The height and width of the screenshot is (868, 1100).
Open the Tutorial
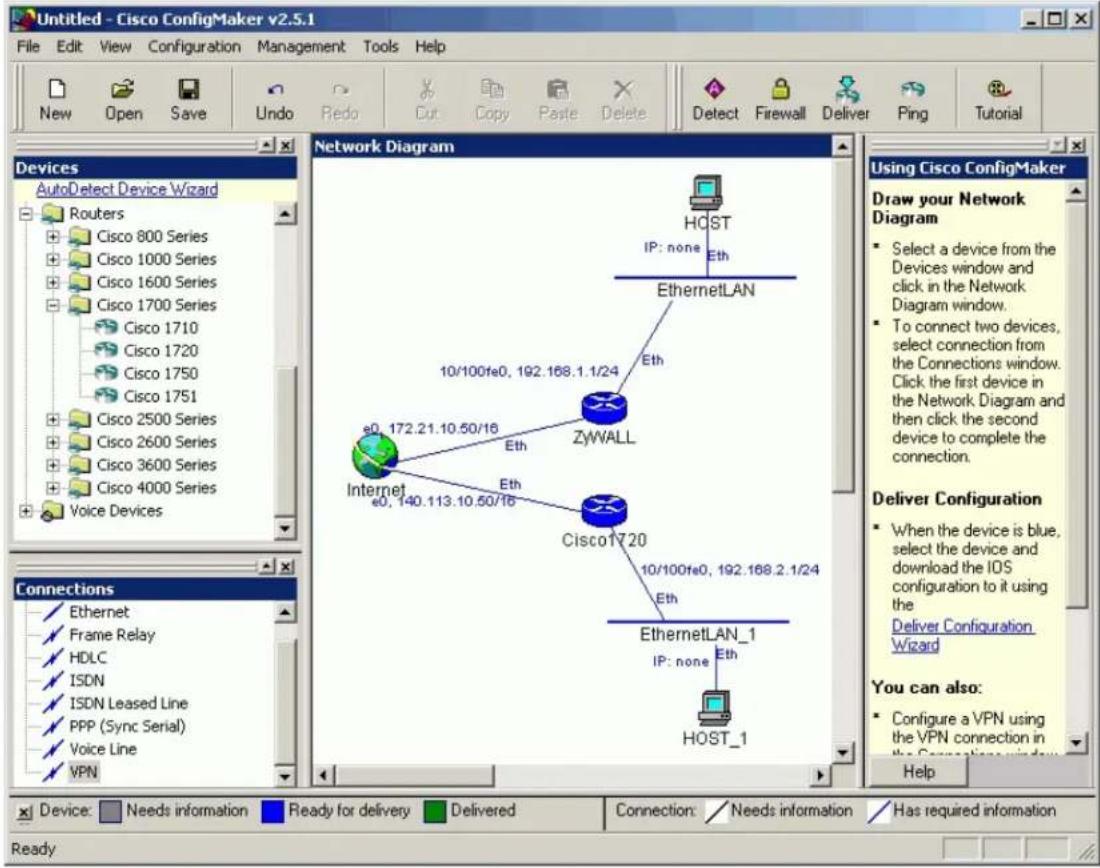(x=998, y=98)
